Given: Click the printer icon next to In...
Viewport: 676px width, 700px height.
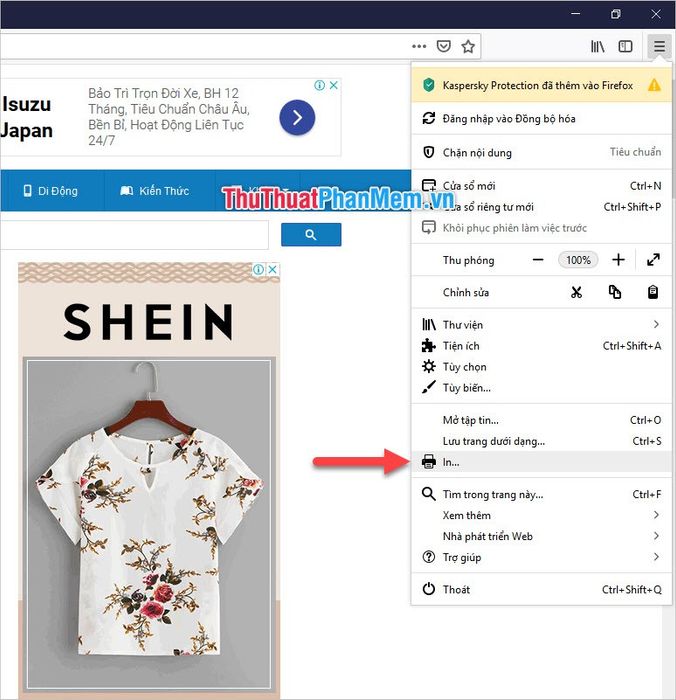Looking at the screenshot, I should point(429,462).
